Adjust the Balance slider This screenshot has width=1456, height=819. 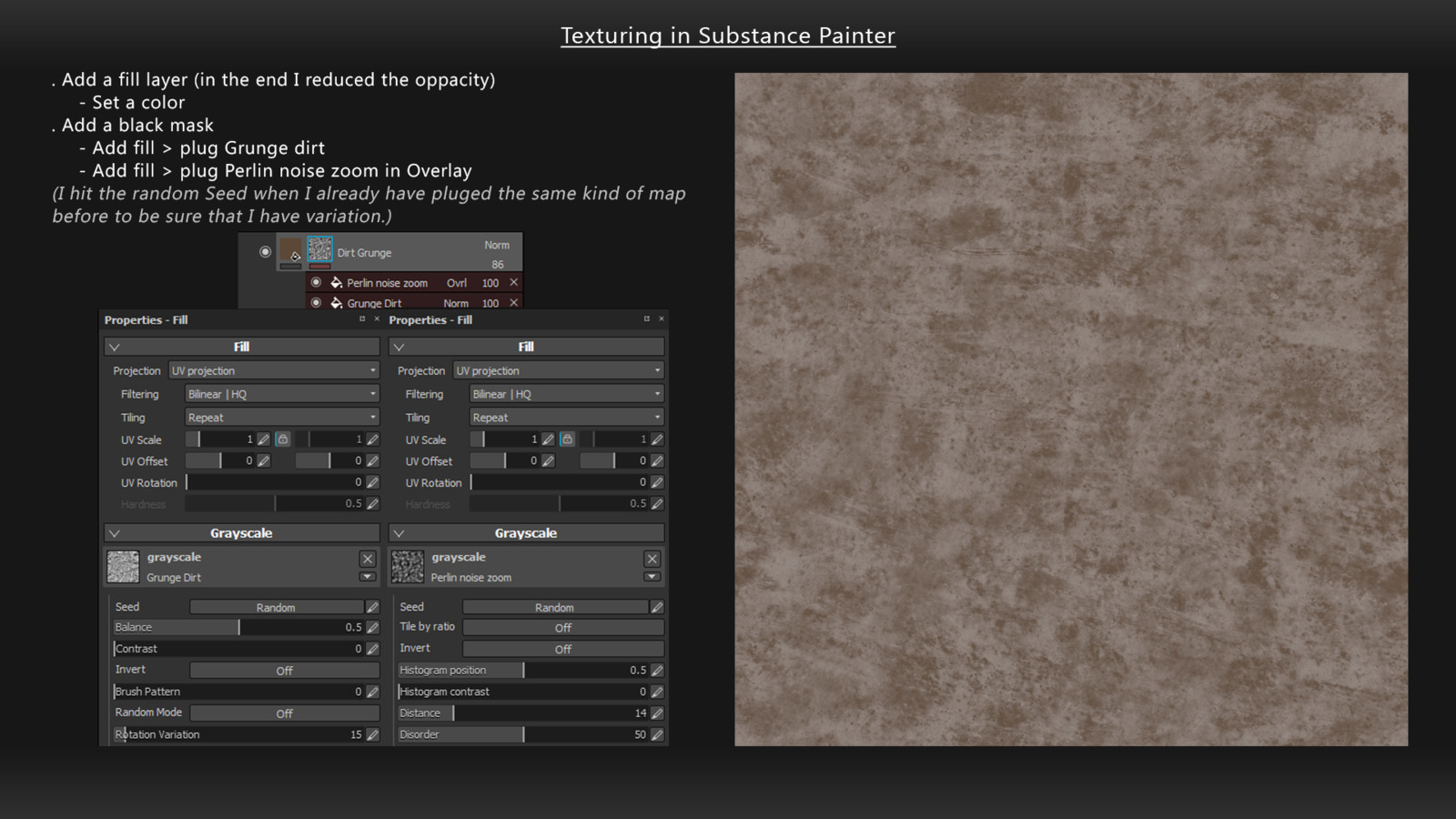click(238, 627)
